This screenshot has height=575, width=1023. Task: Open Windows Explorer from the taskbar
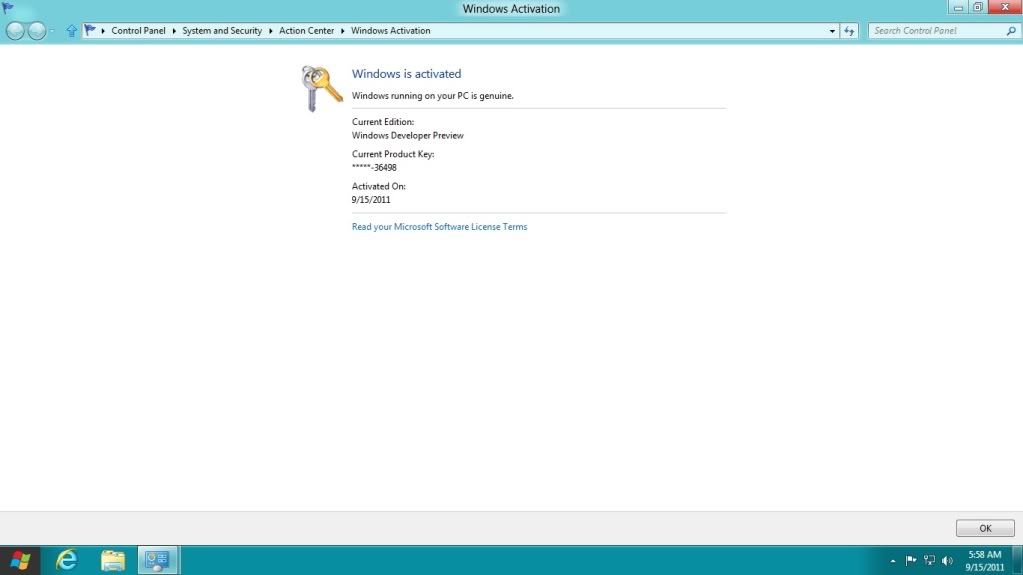(113, 560)
